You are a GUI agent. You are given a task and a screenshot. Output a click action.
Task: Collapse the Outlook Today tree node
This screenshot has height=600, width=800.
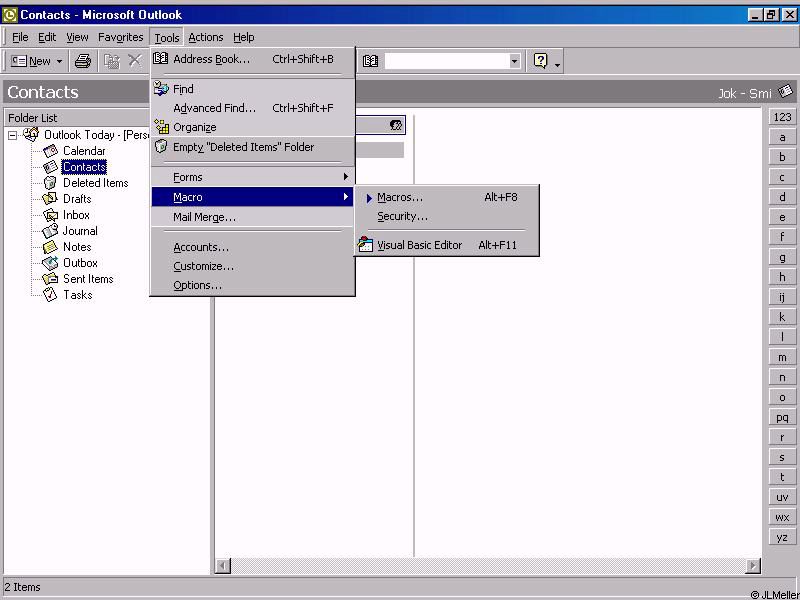click(12, 135)
